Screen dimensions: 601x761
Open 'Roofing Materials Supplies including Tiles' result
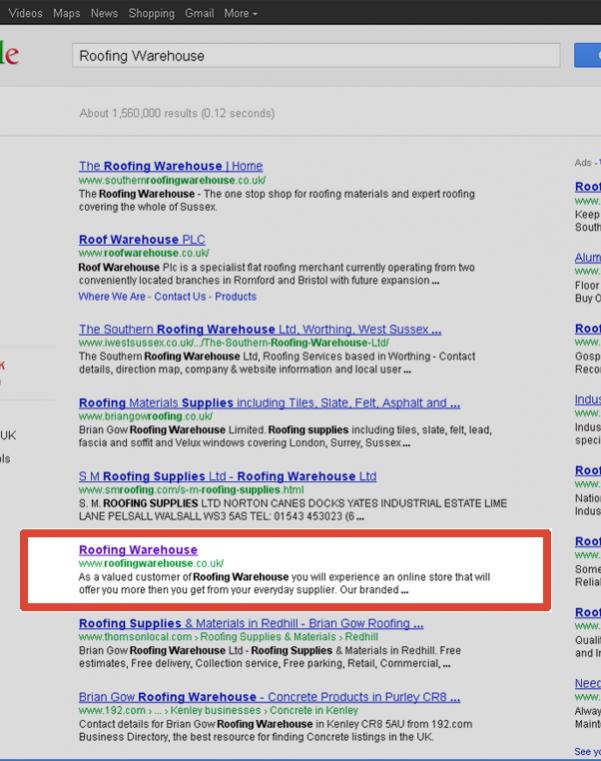pyautogui.click(x=269, y=403)
